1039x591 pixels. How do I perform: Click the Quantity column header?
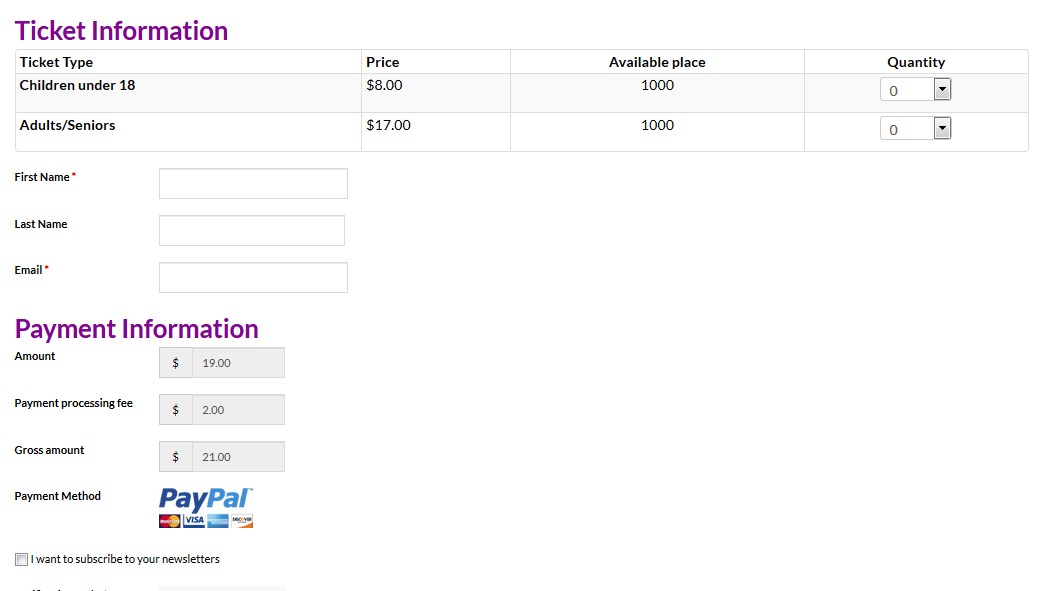[x=916, y=62]
